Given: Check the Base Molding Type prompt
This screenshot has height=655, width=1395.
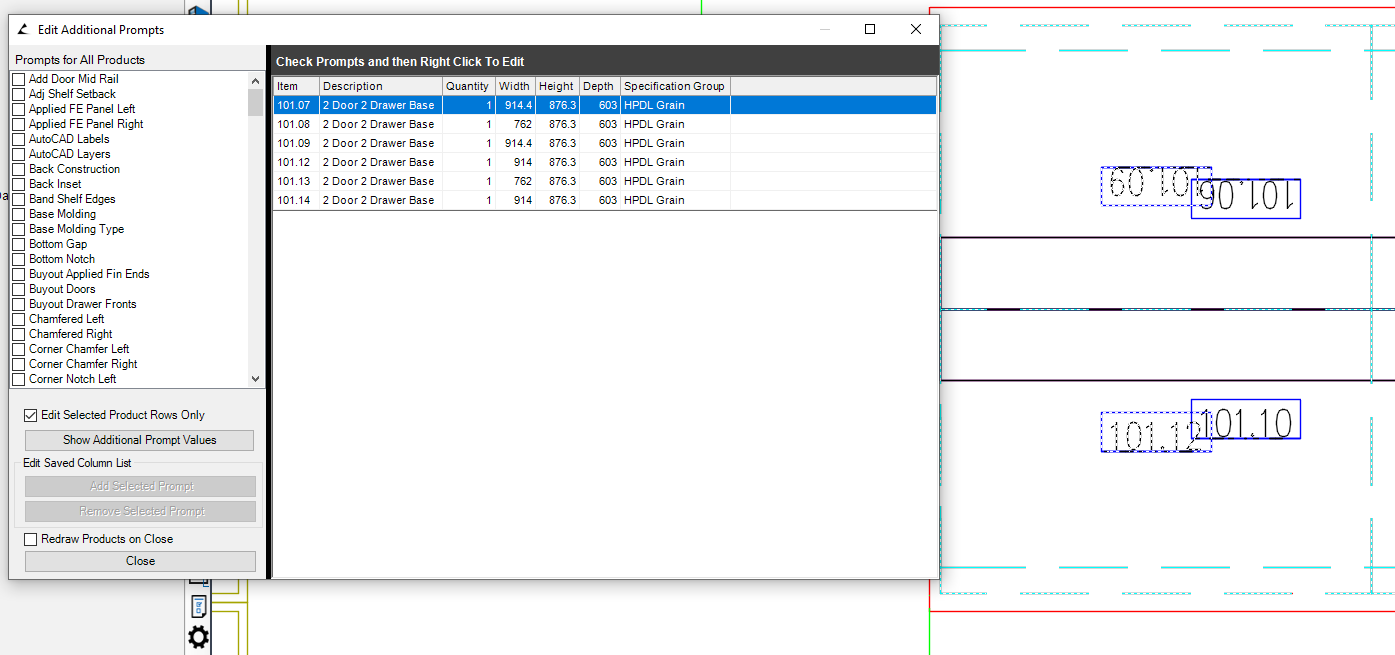Looking at the screenshot, I should point(18,229).
